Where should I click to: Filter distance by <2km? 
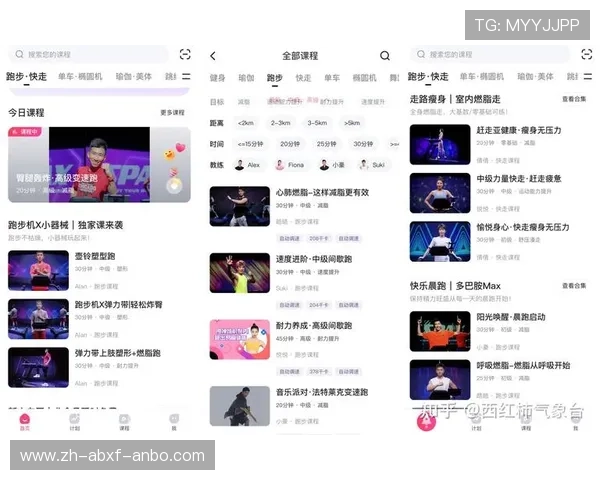tap(246, 123)
